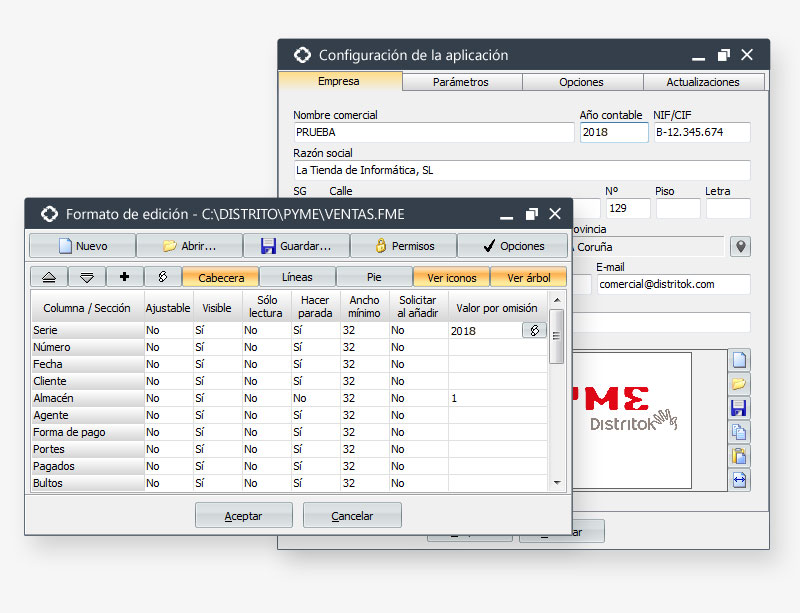Toggle the Ver árbol button
This screenshot has width=800, height=613.
tap(529, 277)
